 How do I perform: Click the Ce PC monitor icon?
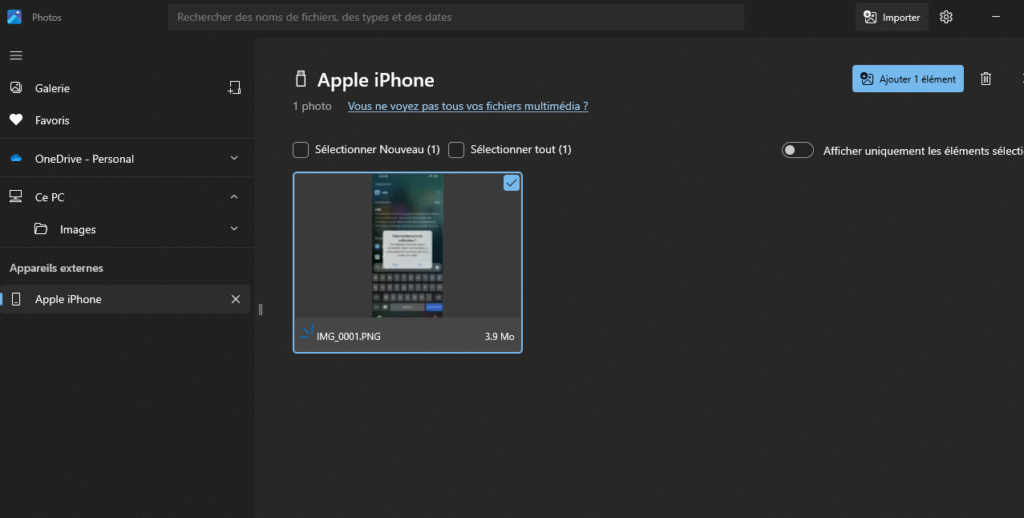coord(16,196)
